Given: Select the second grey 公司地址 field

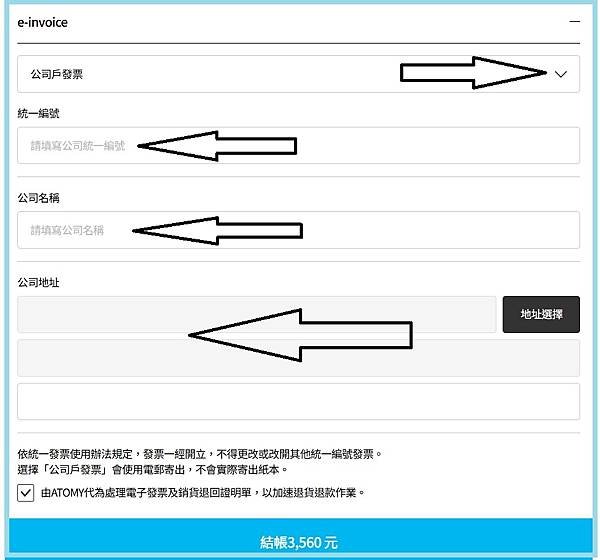Looking at the screenshot, I should pos(298,358).
